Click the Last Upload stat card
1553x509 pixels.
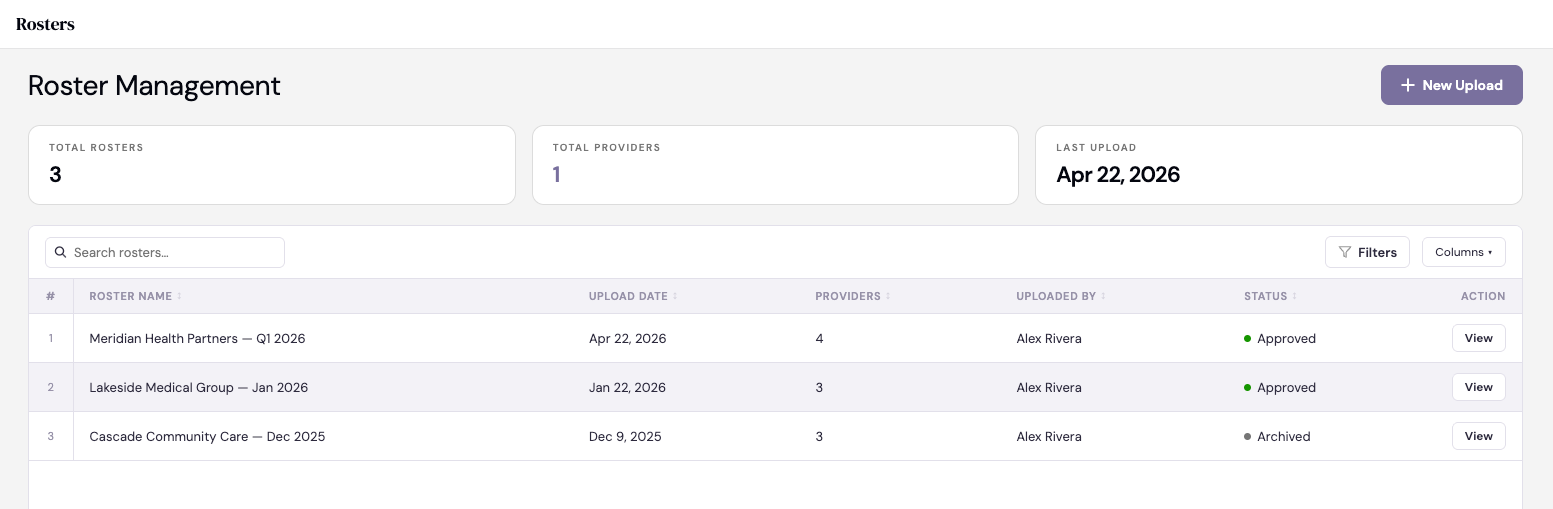1278,165
